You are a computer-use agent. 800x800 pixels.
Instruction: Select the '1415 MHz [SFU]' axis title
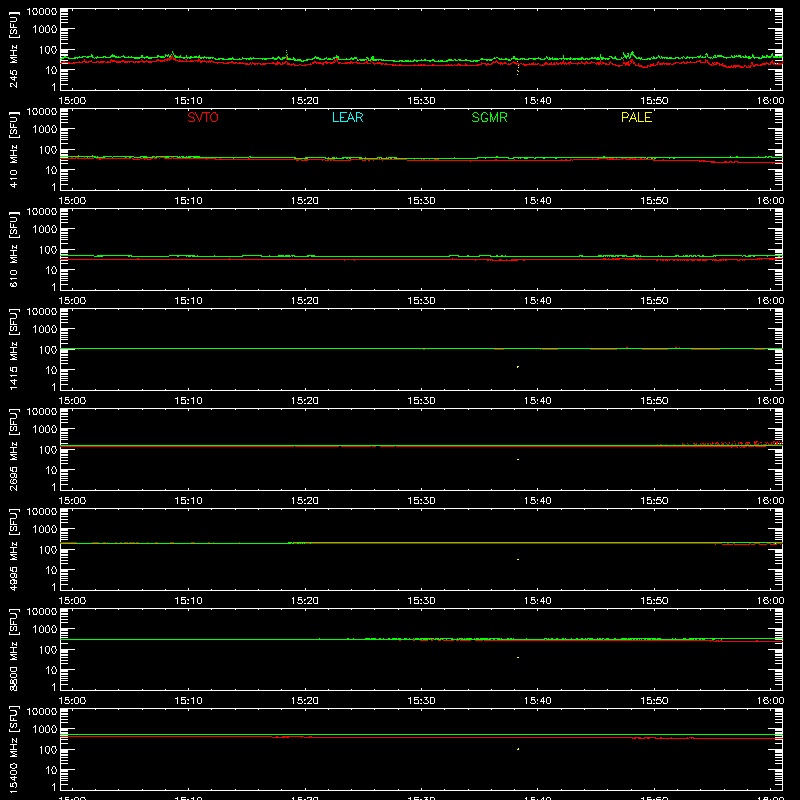13,349
